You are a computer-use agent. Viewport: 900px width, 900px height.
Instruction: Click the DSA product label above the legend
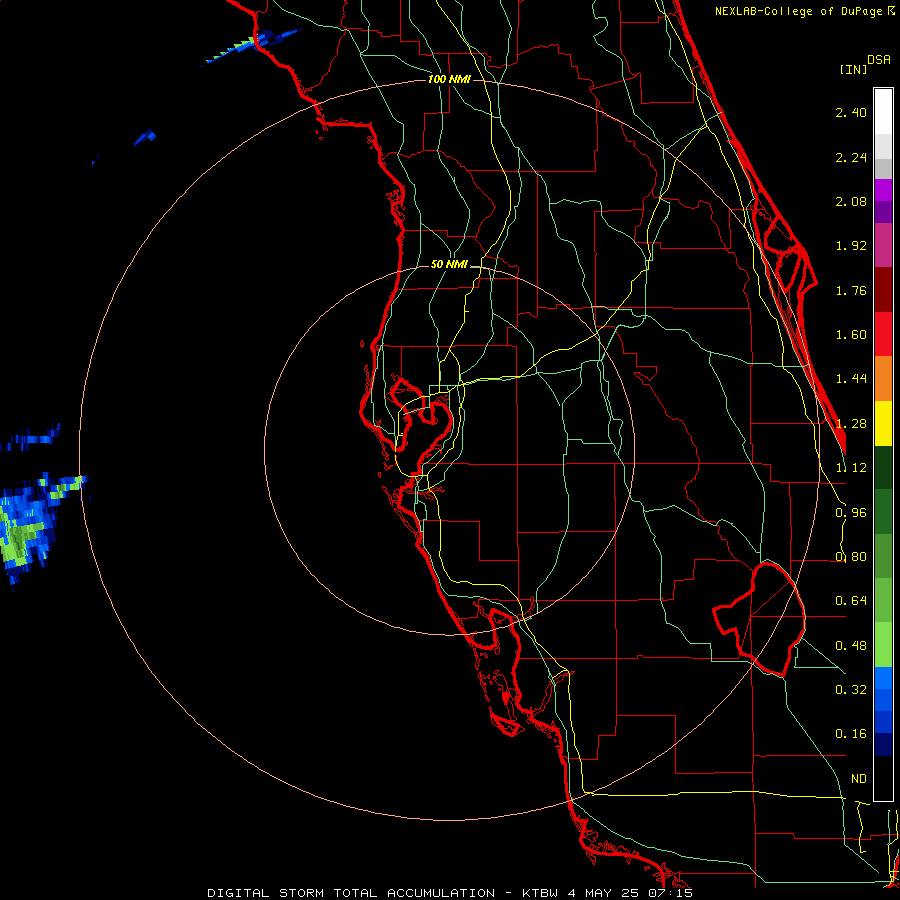tap(879, 60)
